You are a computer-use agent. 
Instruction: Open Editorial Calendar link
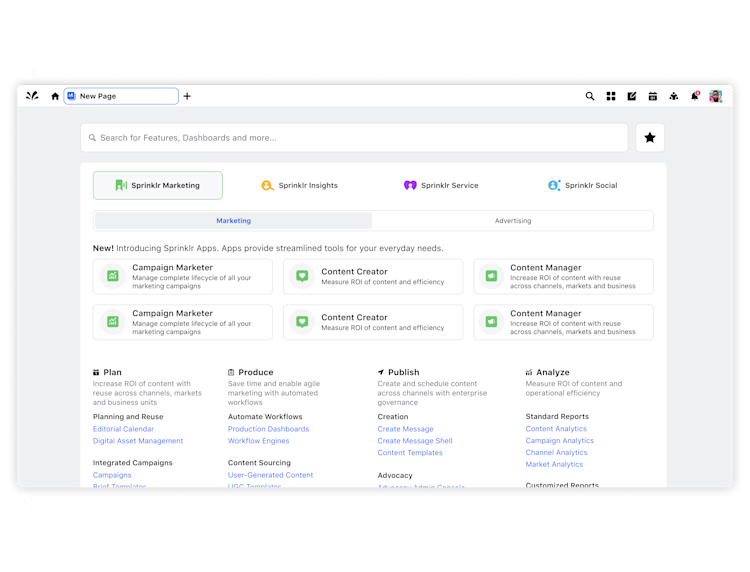point(123,429)
